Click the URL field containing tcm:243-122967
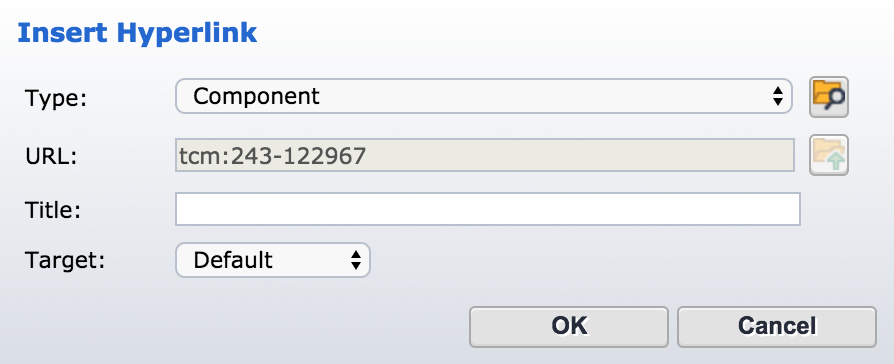This screenshot has width=894, height=364. point(485,155)
